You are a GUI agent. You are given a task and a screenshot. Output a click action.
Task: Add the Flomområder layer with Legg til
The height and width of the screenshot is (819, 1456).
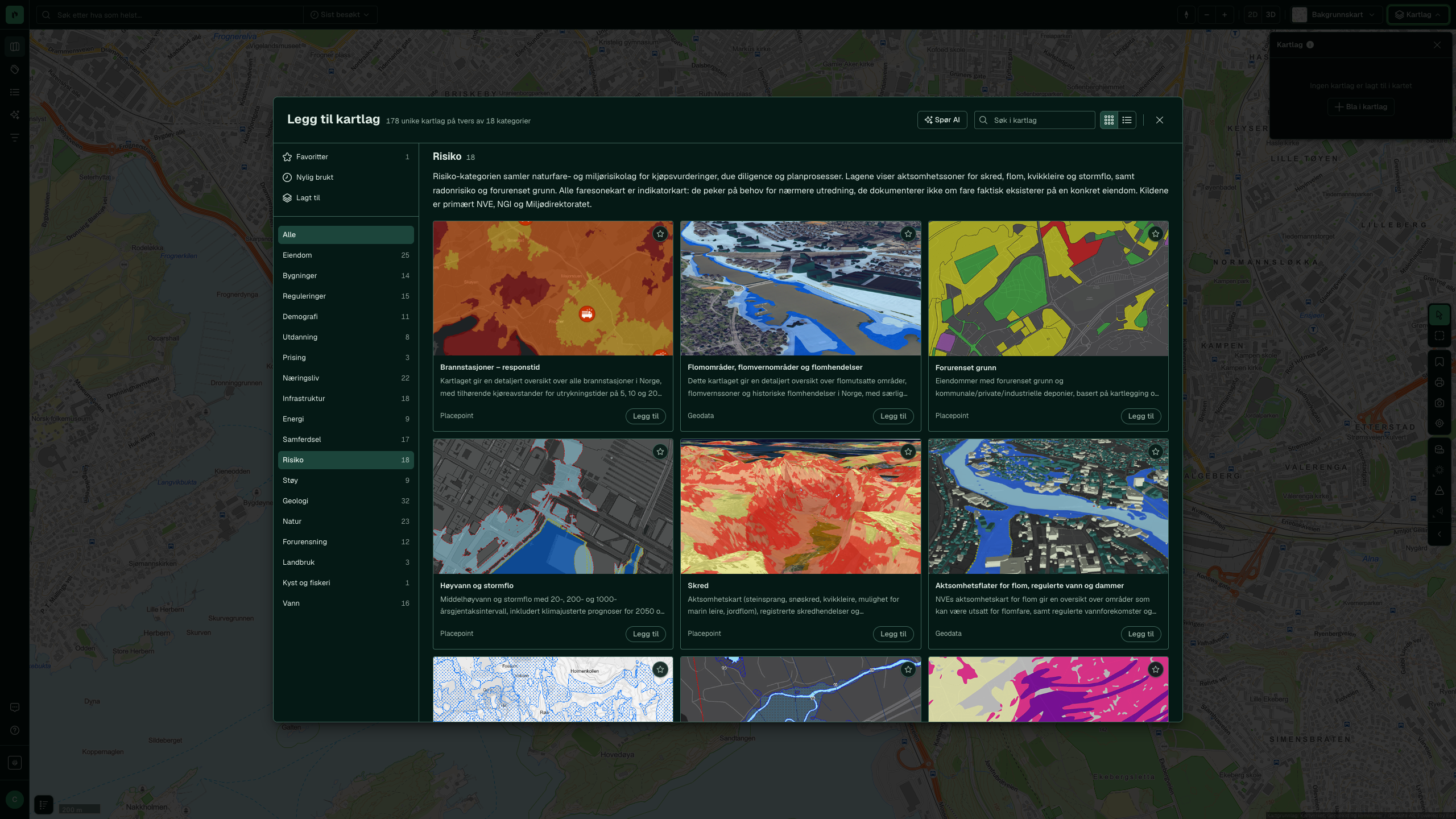[x=893, y=416]
